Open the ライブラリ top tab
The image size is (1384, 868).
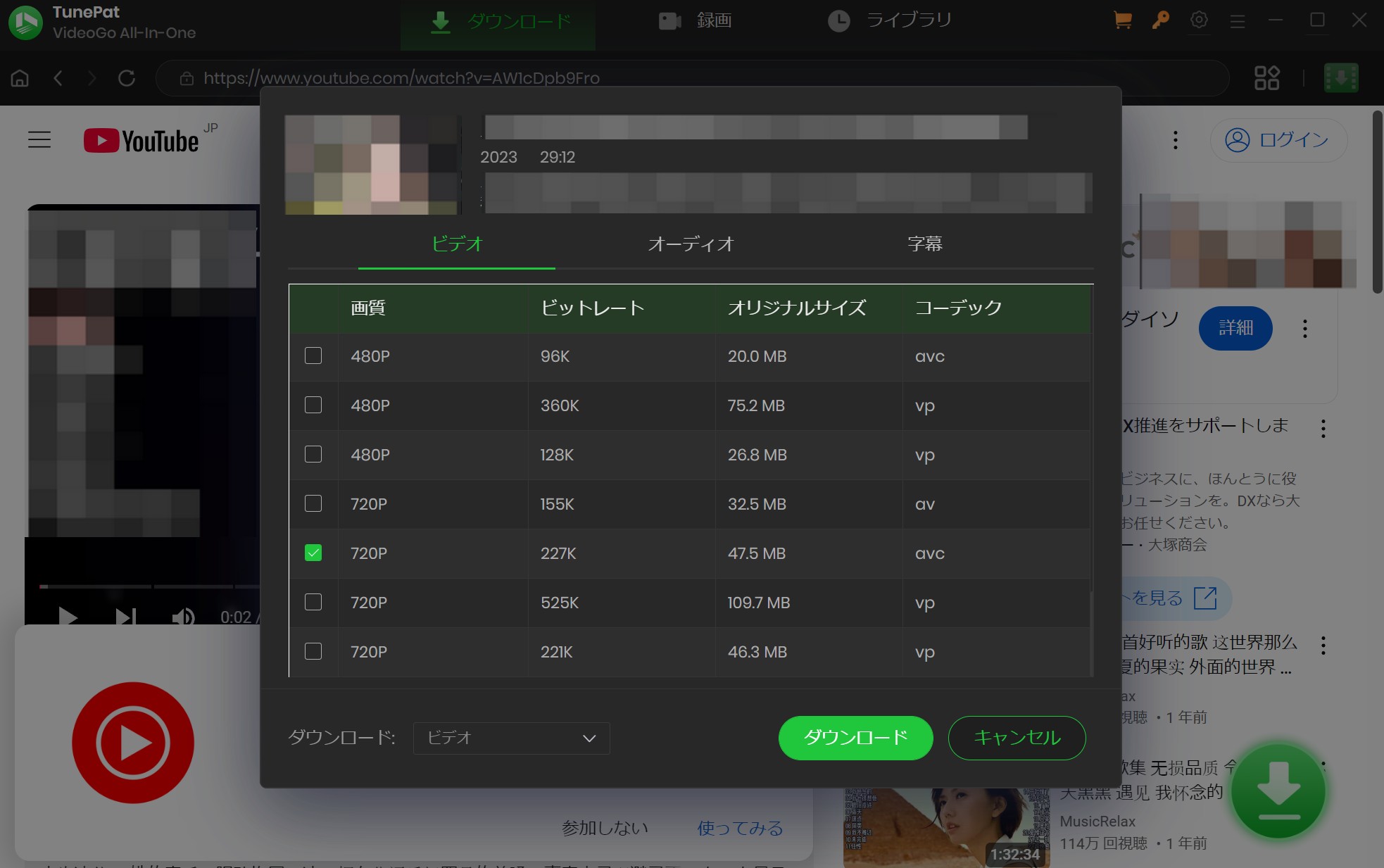click(891, 20)
